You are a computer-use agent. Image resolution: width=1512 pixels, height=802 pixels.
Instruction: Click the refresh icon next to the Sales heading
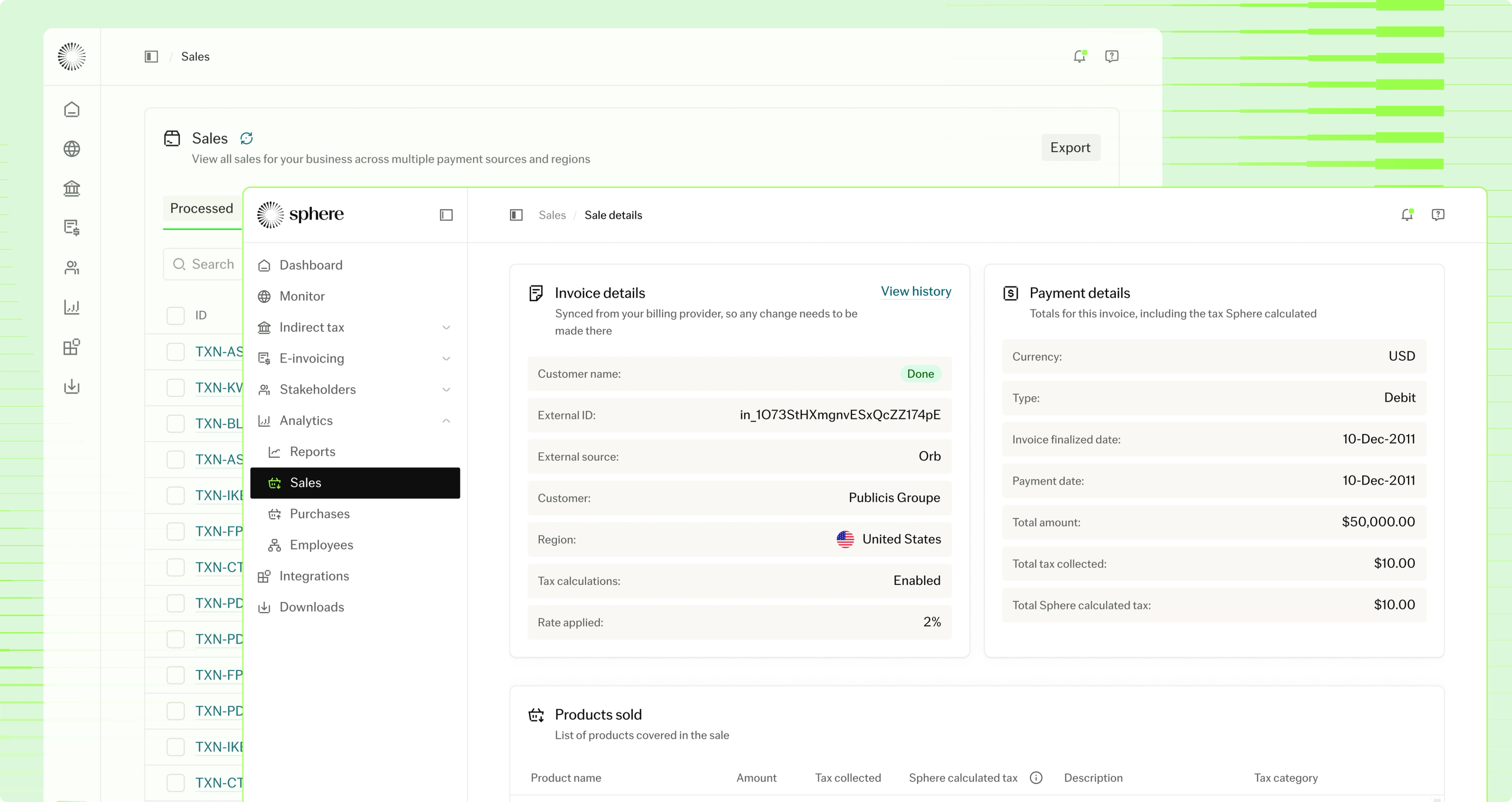pyautogui.click(x=246, y=138)
